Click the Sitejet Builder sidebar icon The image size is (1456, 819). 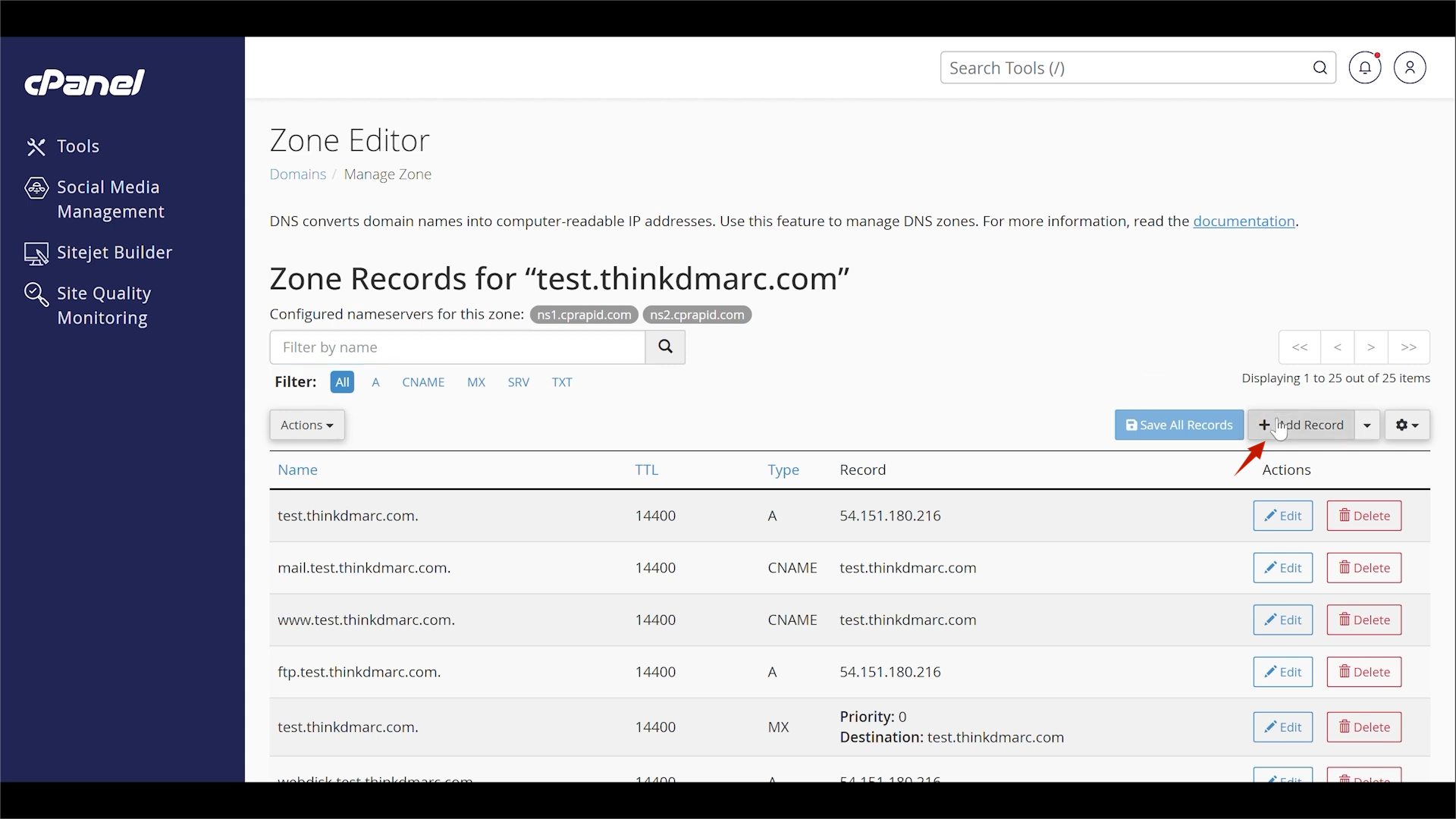(x=36, y=253)
